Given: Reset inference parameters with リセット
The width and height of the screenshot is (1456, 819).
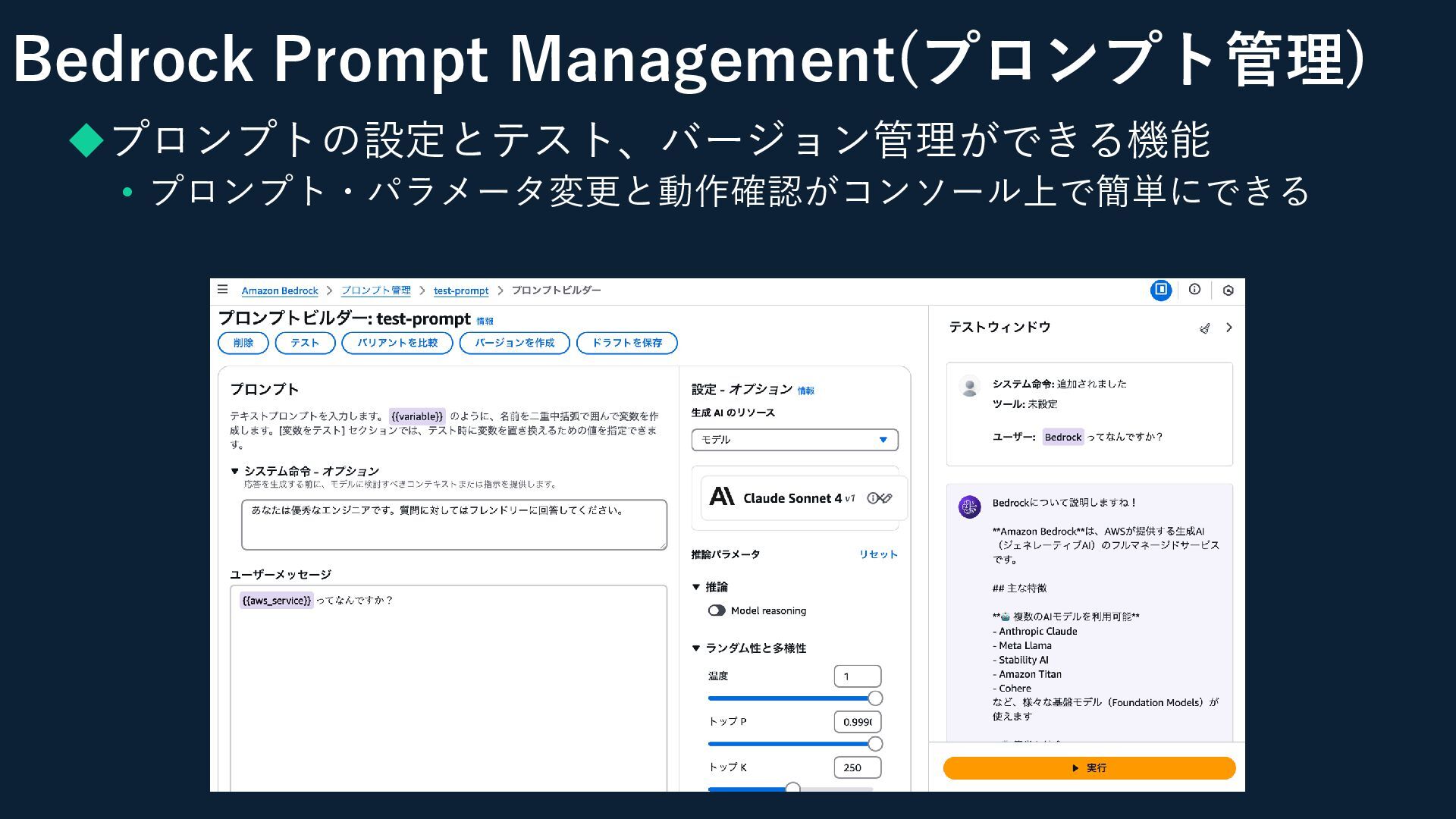Looking at the screenshot, I should [x=878, y=554].
